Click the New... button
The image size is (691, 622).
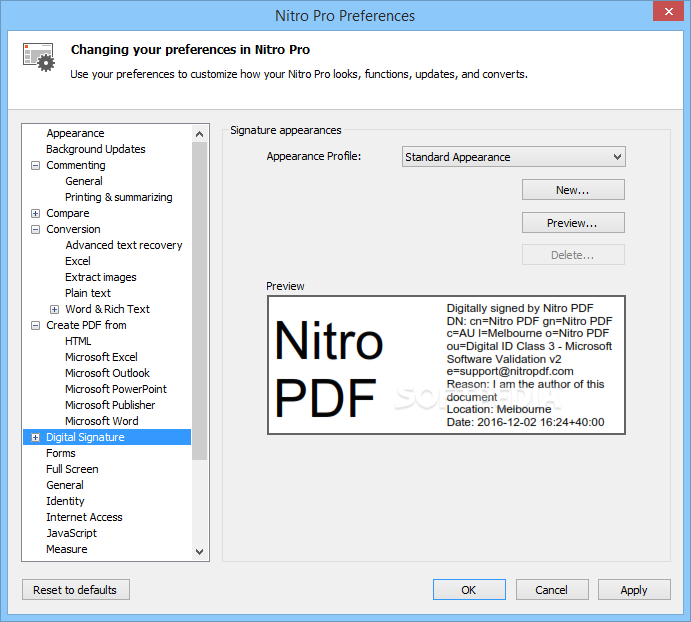click(573, 190)
